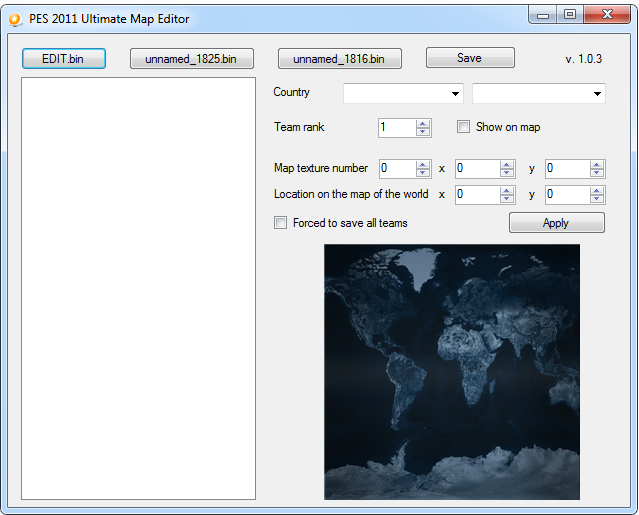Increase the Team rank value
The width and height of the screenshot is (639, 515).
tap(423, 124)
